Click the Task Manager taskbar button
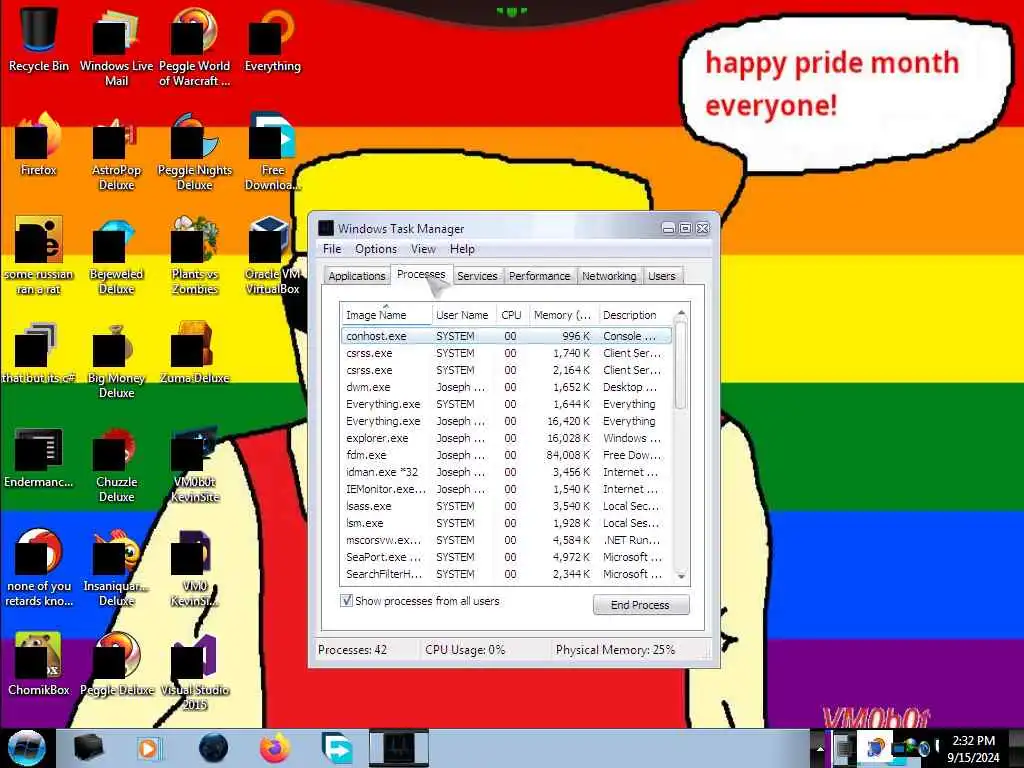 (x=399, y=748)
